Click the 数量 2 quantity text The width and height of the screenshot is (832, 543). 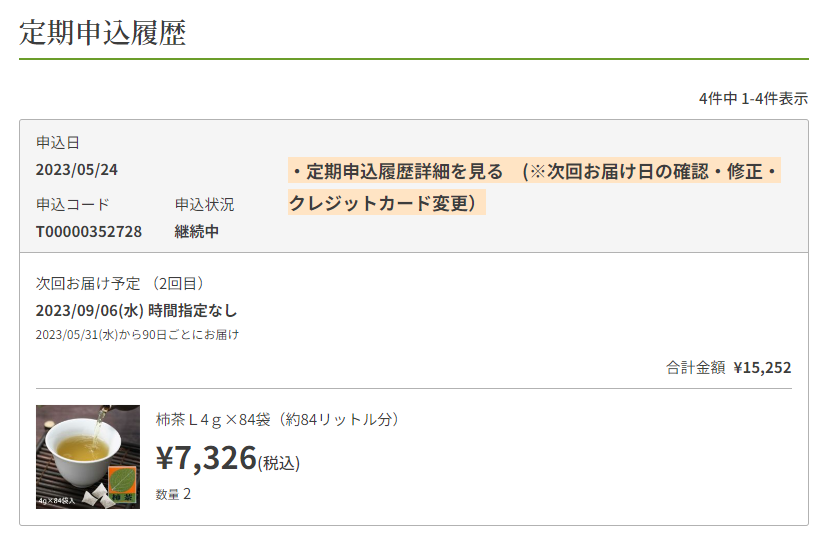pos(173,494)
